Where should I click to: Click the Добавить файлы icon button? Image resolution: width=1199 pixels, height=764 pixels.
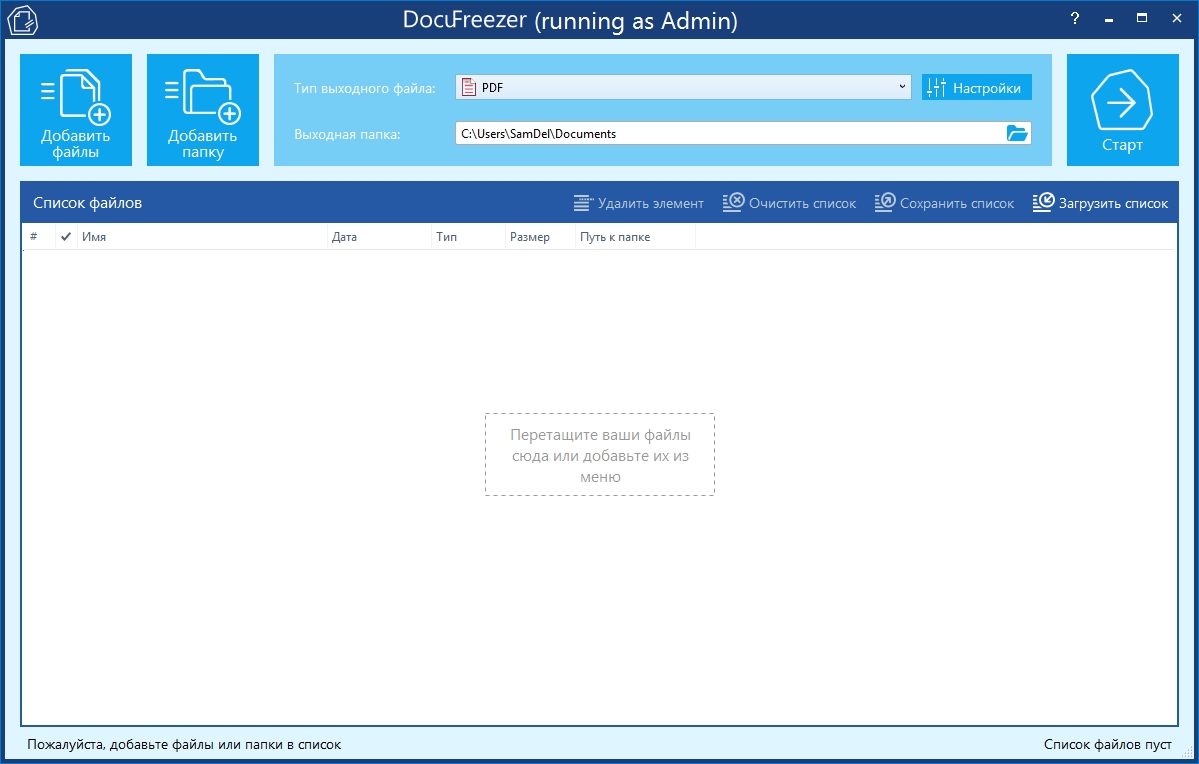[x=76, y=110]
